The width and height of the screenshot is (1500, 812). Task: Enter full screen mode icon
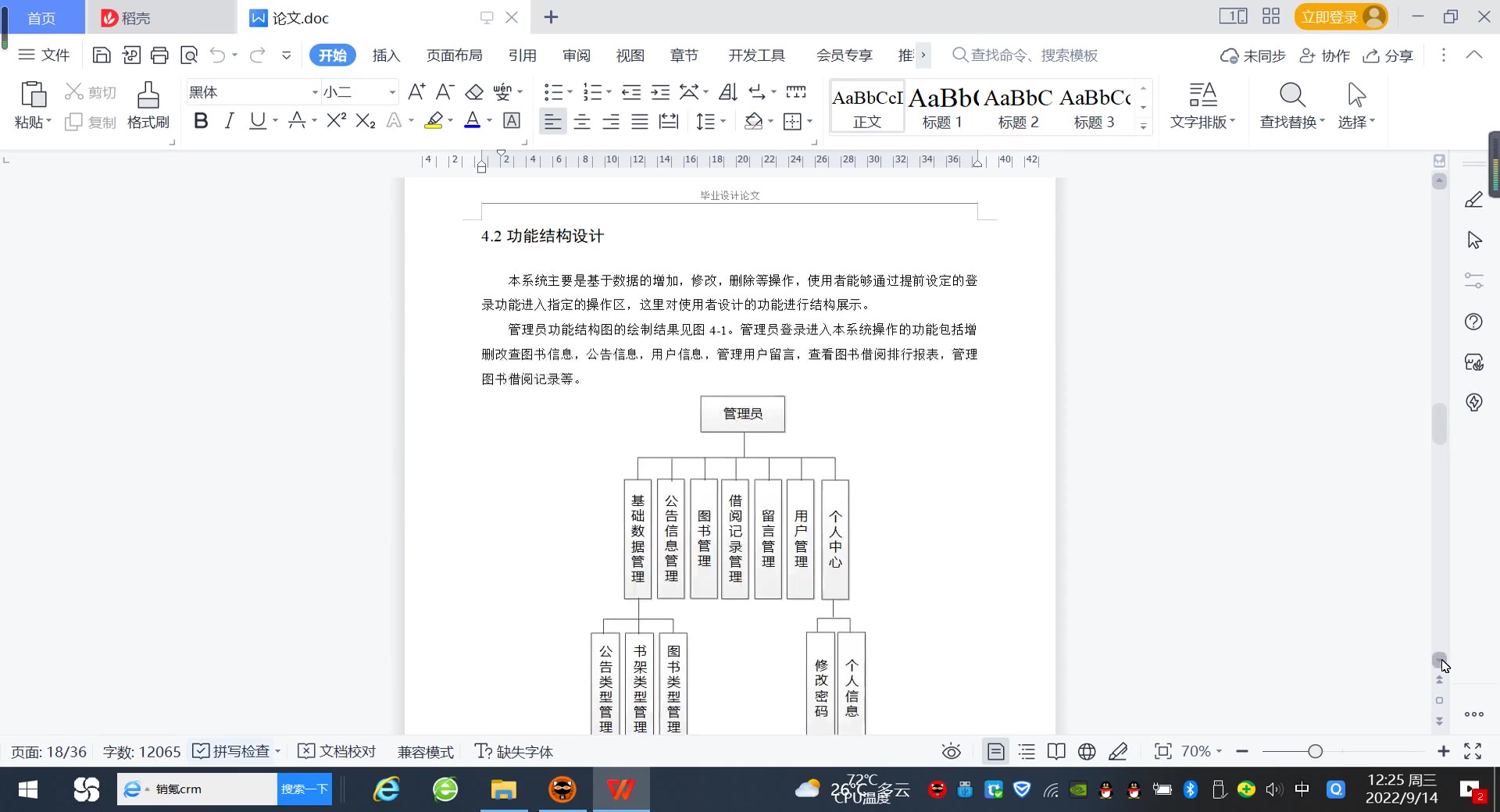point(1473,751)
